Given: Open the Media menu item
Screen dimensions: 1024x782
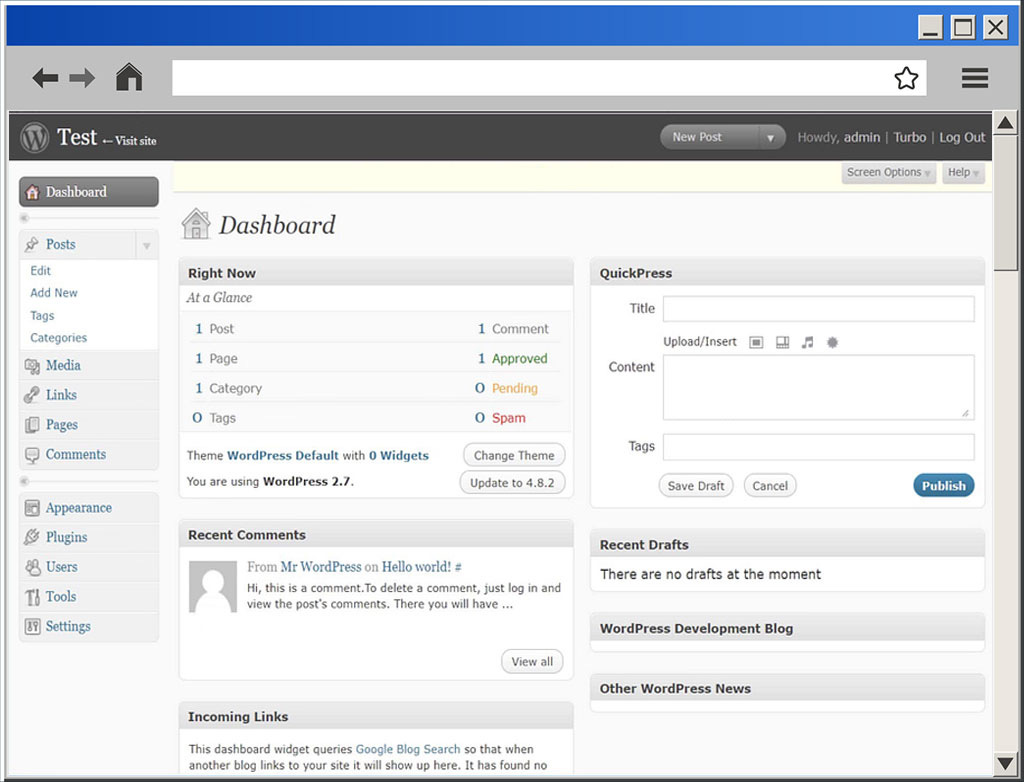Looking at the screenshot, I should [89, 366].
